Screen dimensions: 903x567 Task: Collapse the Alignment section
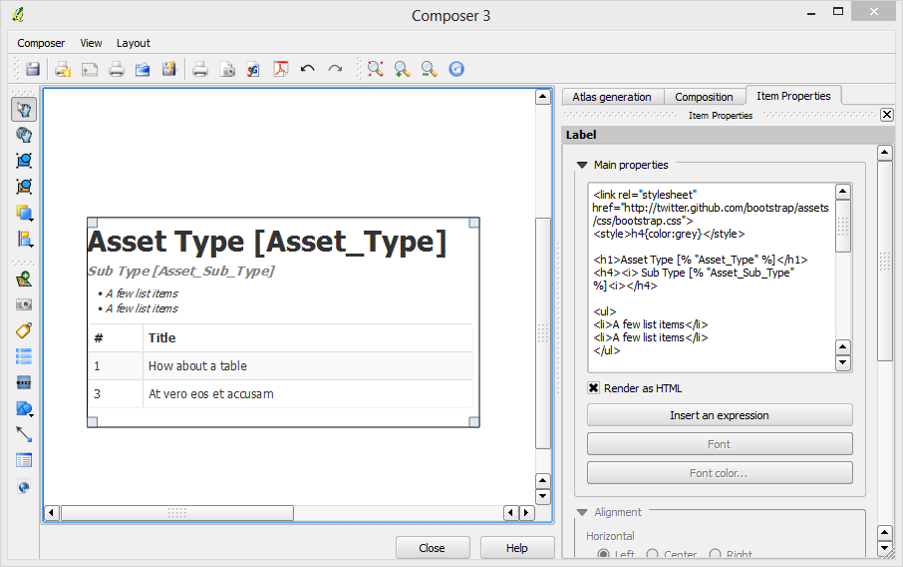point(581,512)
